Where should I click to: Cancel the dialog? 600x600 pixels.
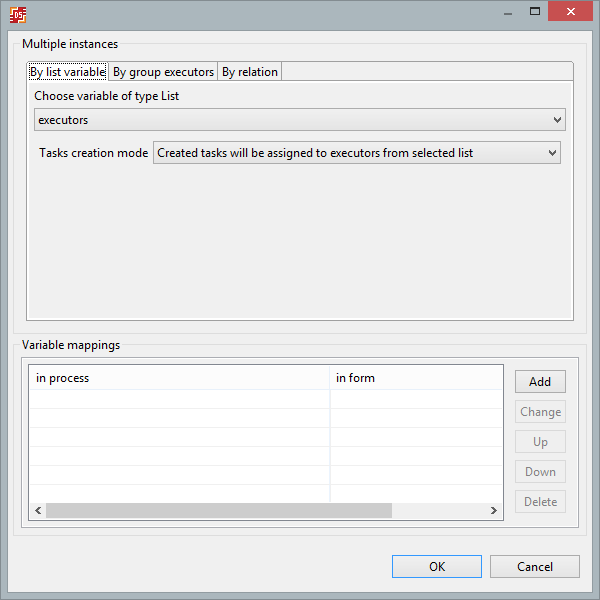click(534, 566)
